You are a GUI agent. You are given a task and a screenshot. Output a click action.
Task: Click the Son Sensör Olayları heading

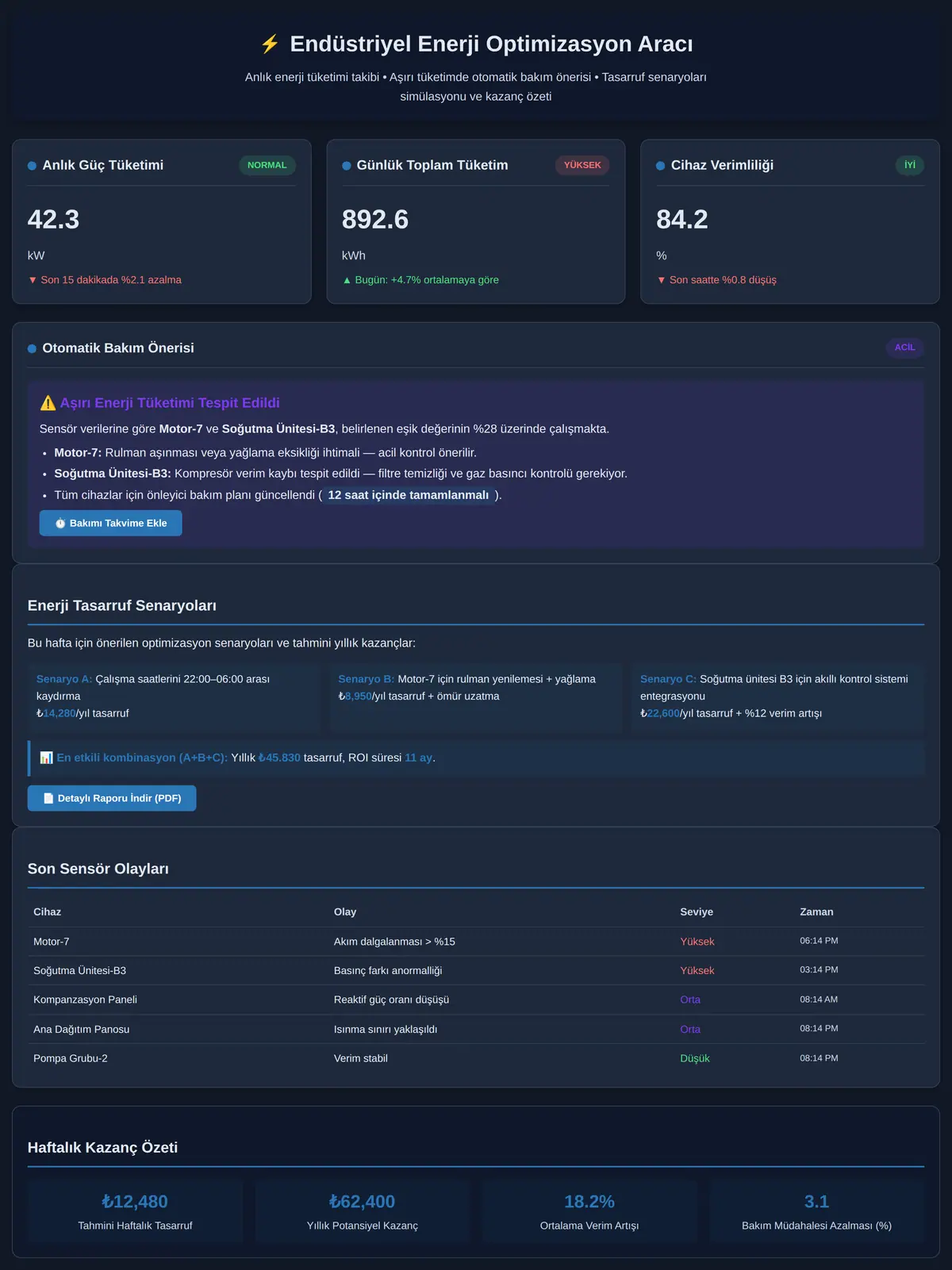pos(98,869)
